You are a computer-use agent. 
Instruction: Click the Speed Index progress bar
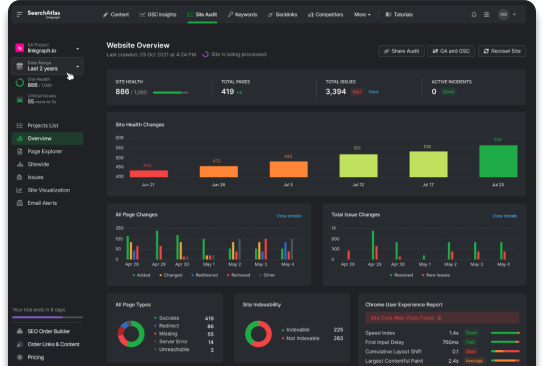(x=505, y=333)
